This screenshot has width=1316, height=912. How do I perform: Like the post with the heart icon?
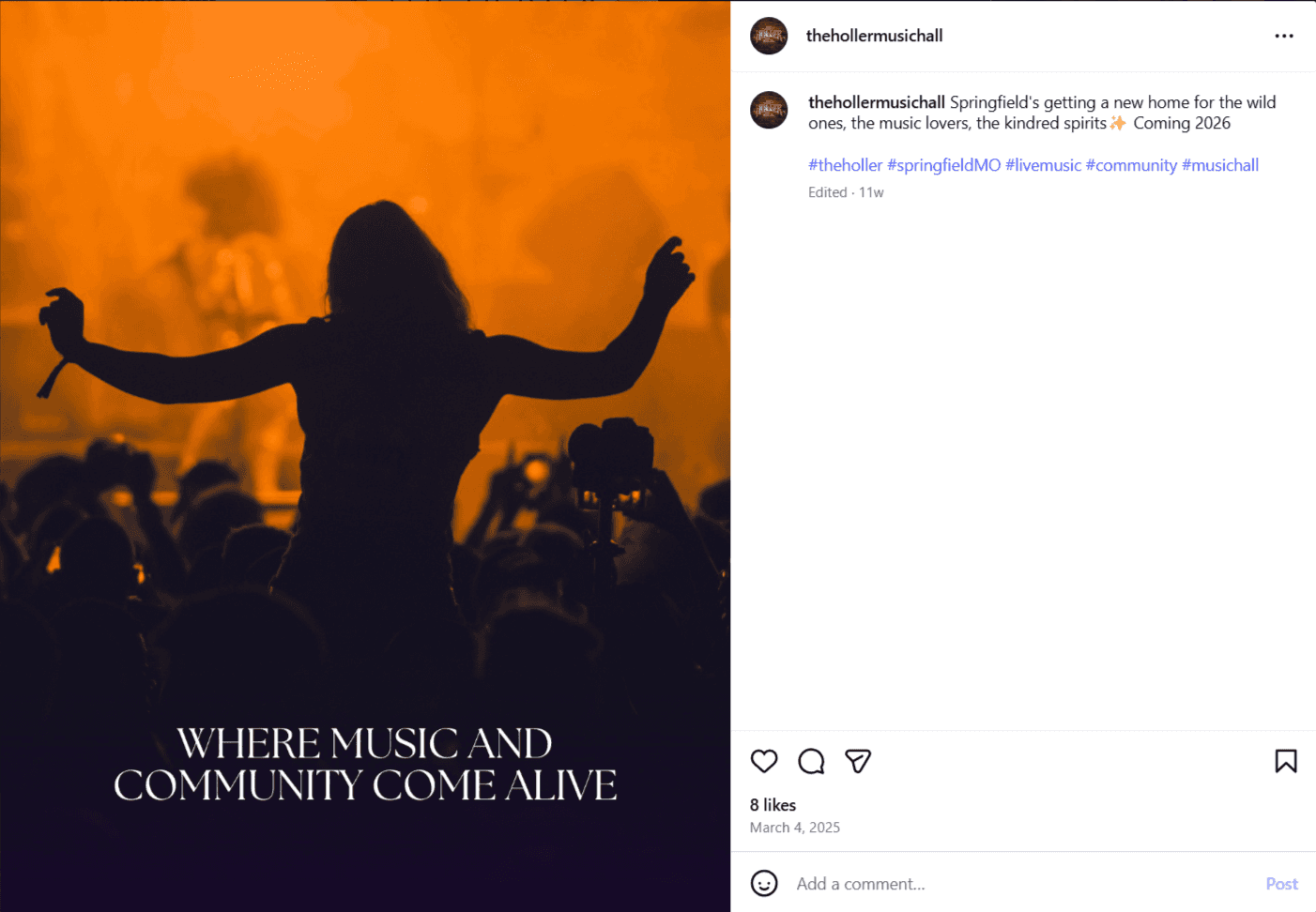point(764,761)
